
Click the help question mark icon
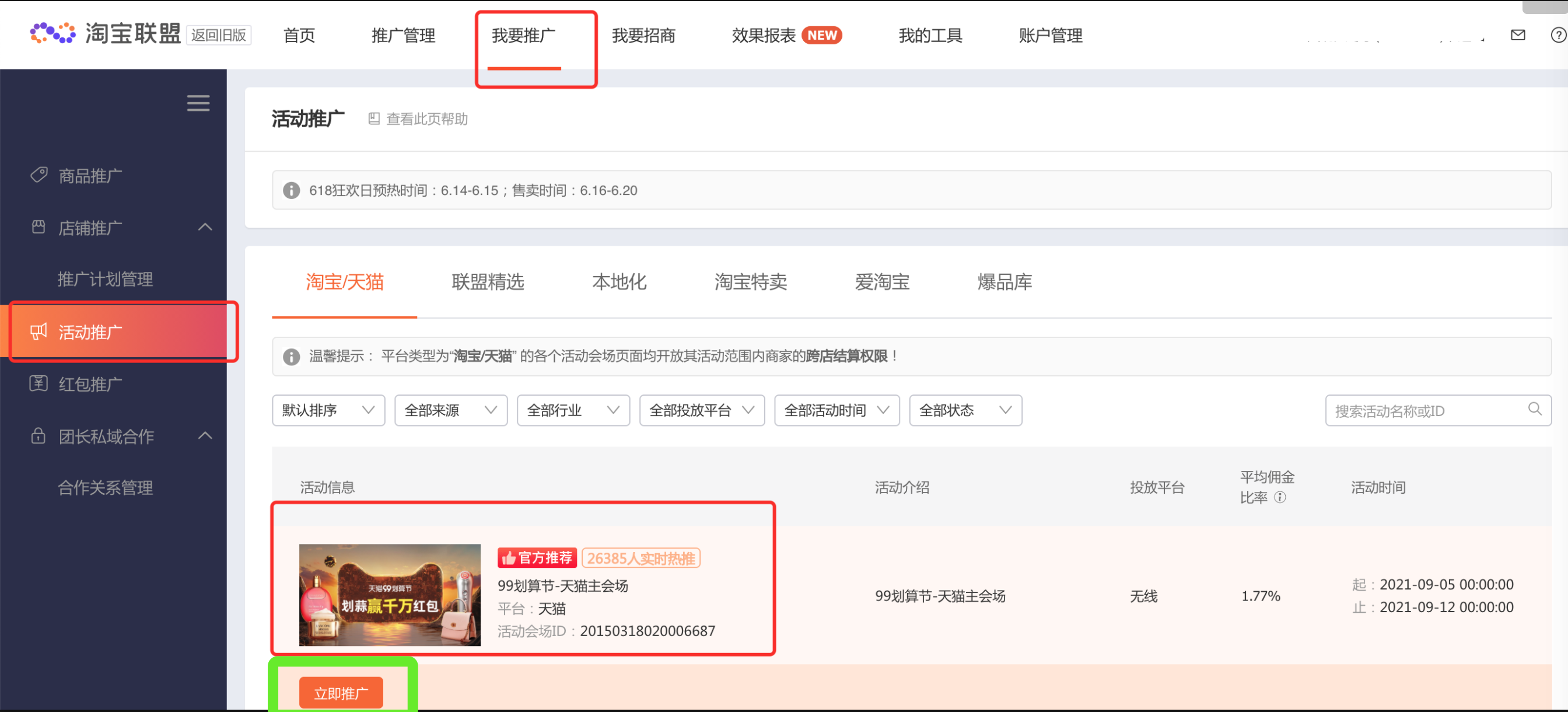1557,36
